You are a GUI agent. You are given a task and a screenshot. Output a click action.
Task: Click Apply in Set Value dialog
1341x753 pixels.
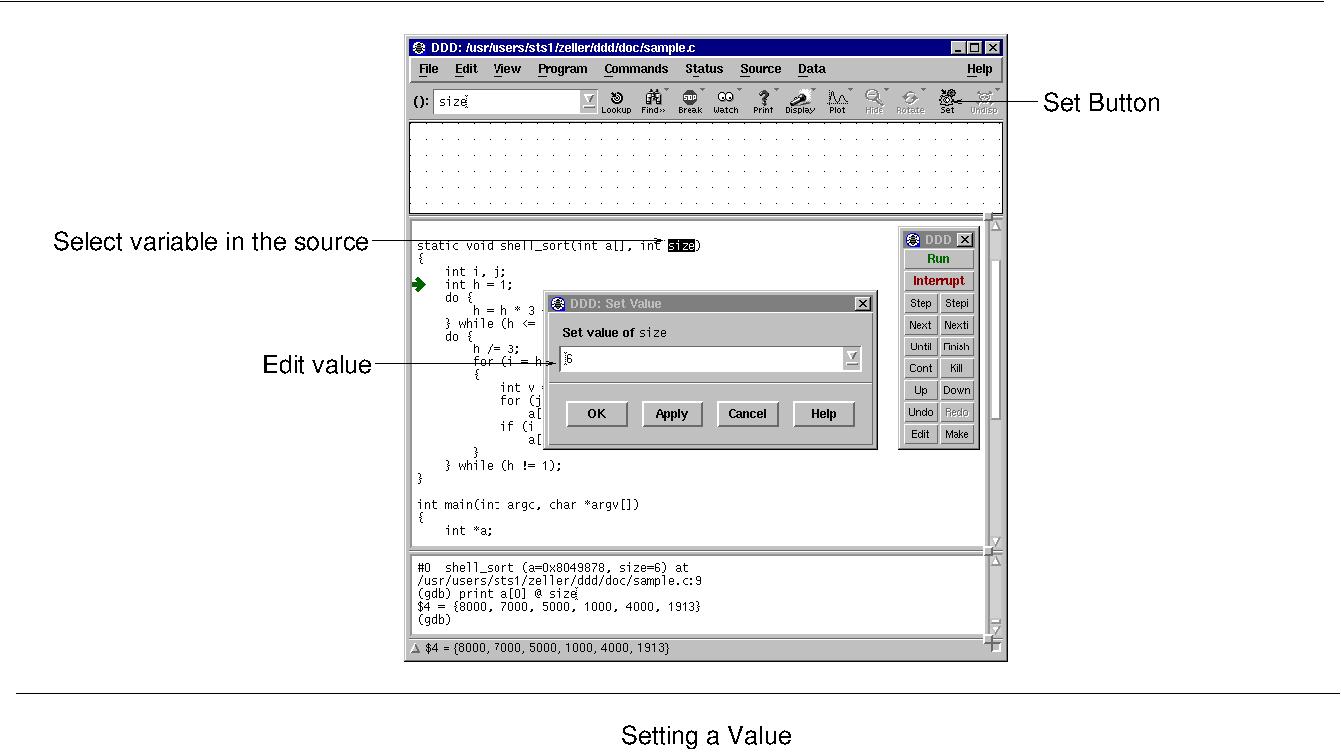point(672,414)
